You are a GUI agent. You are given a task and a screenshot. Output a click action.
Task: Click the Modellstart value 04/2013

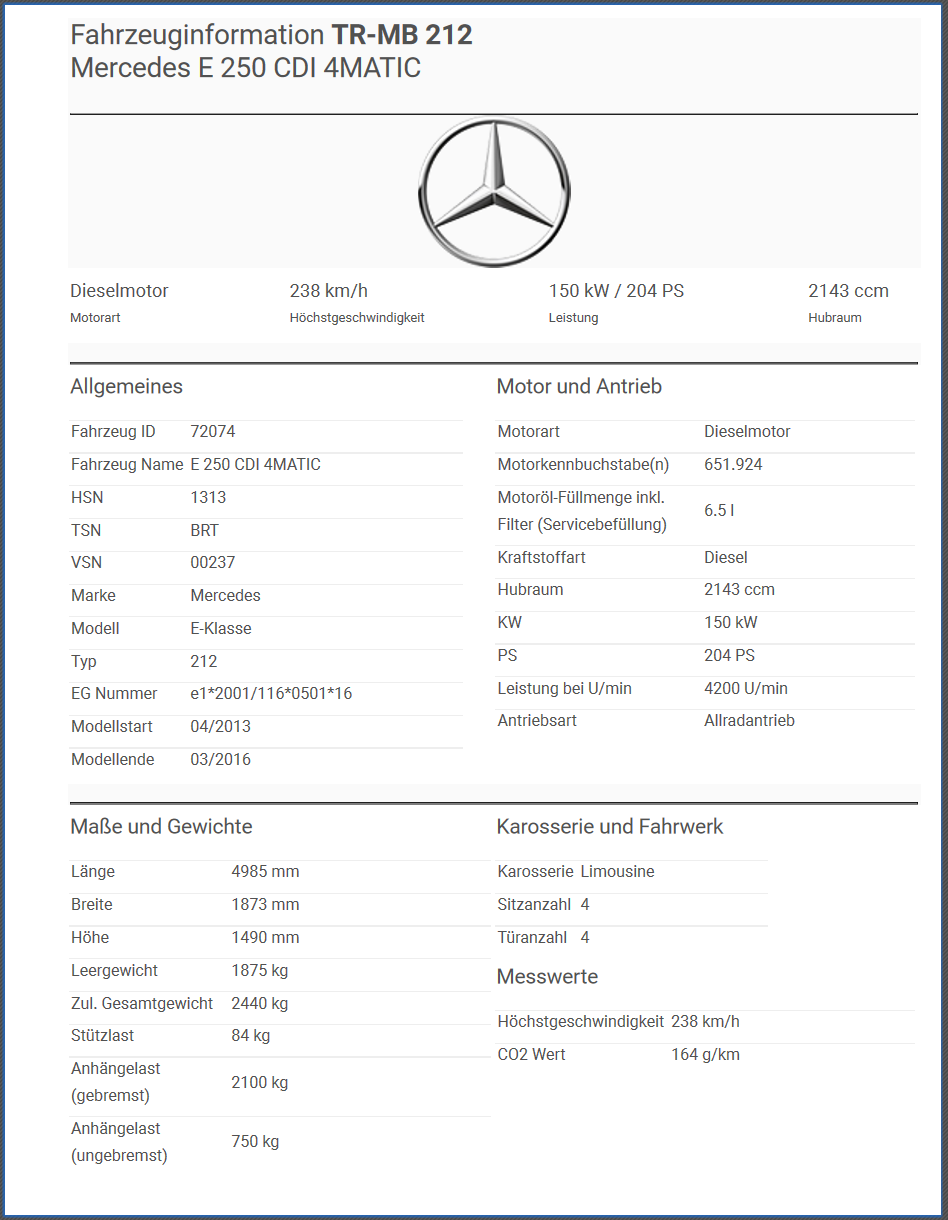(x=220, y=727)
